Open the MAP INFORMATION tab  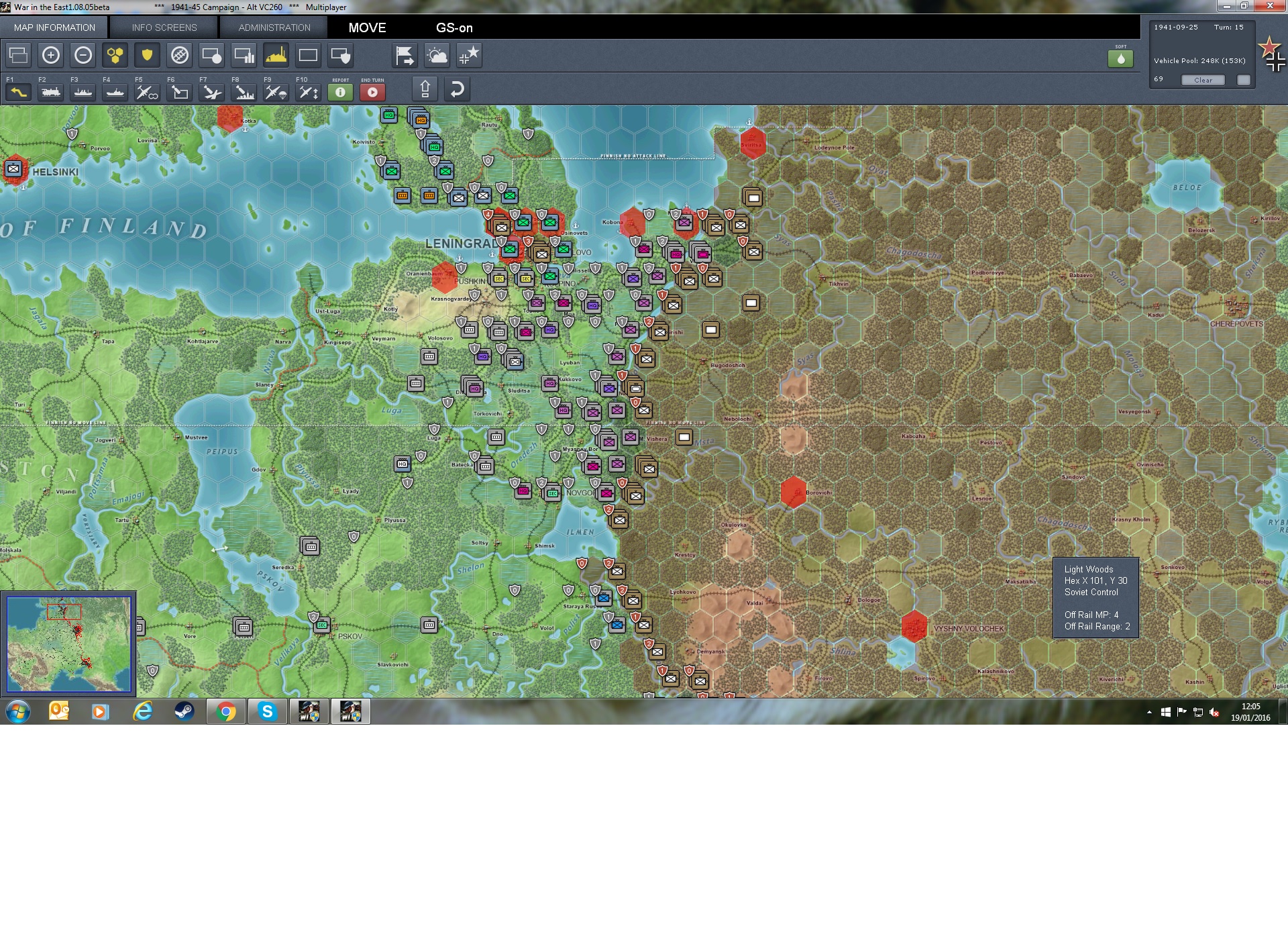[54, 28]
